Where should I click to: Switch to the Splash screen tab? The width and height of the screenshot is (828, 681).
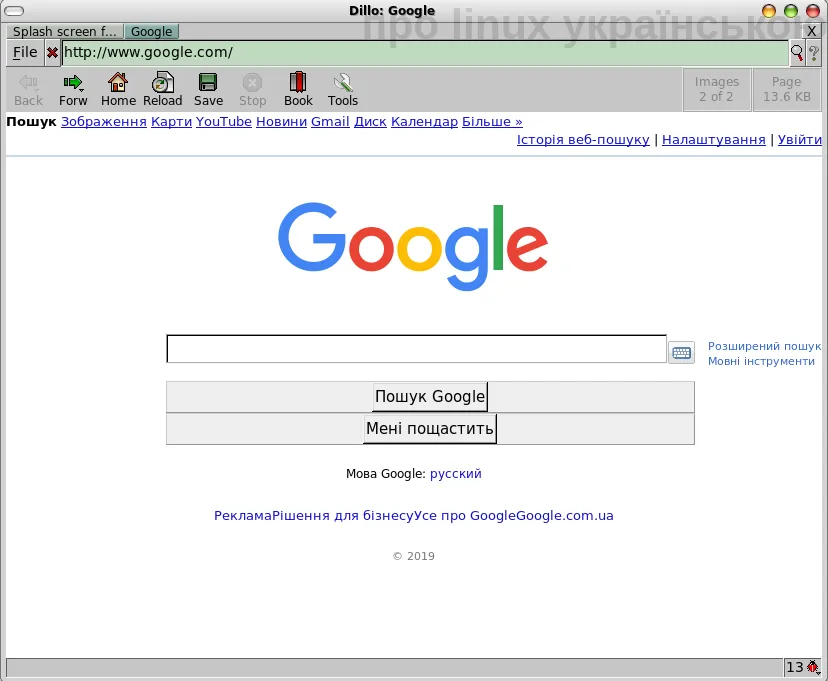pos(64,32)
